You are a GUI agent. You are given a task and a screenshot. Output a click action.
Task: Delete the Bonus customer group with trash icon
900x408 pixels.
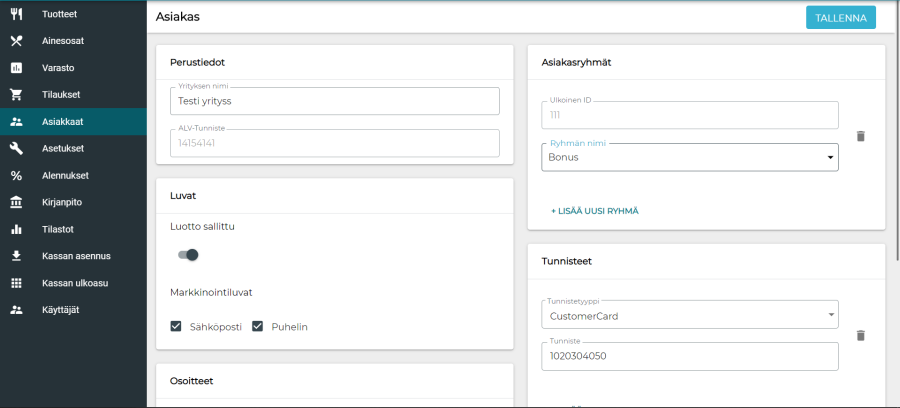click(860, 136)
